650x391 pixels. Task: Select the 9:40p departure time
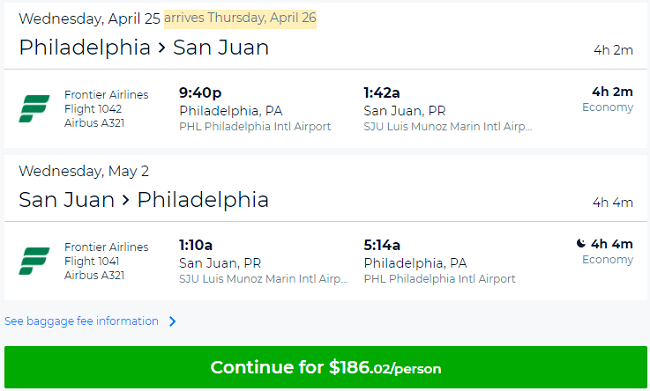point(200,92)
